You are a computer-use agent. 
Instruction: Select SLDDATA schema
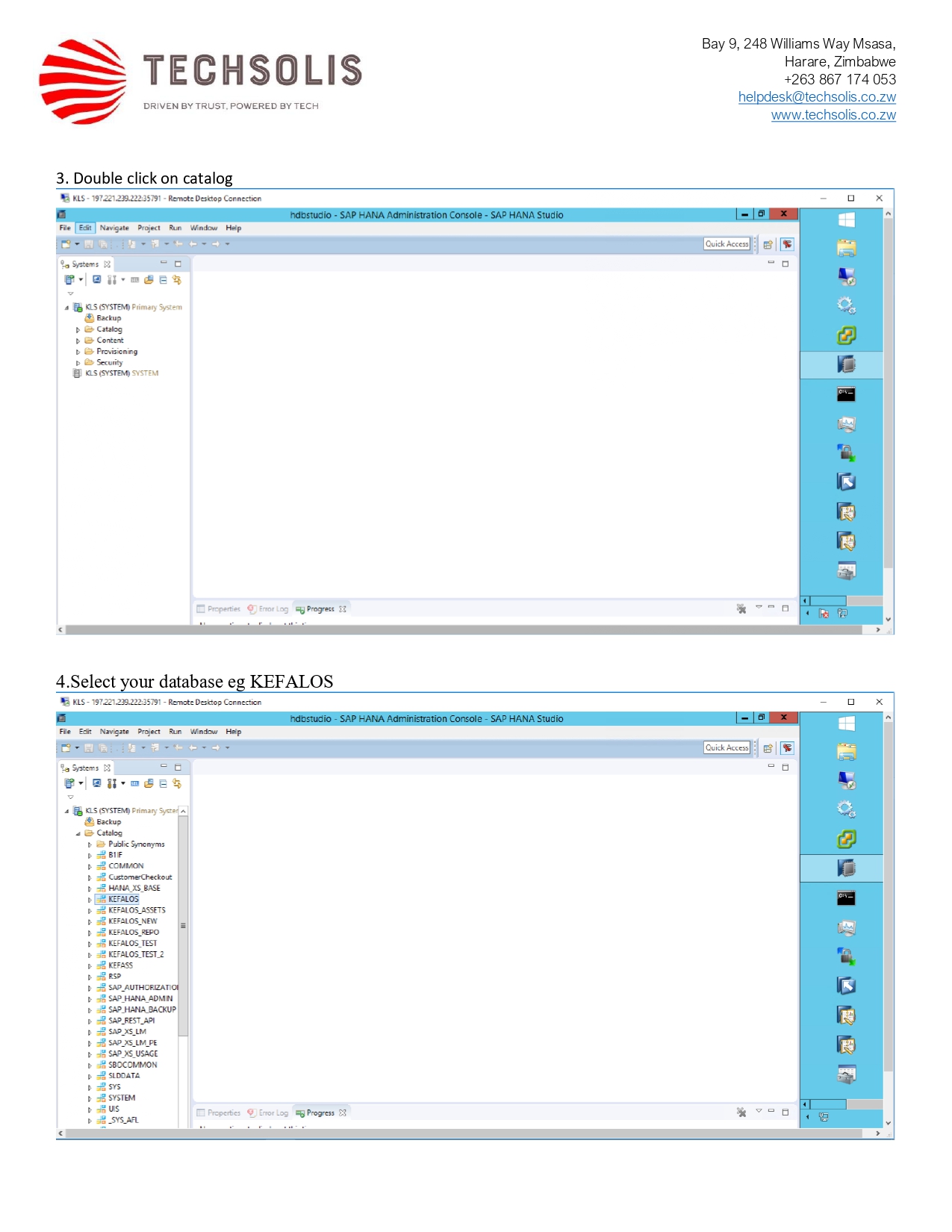(x=118, y=1077)
